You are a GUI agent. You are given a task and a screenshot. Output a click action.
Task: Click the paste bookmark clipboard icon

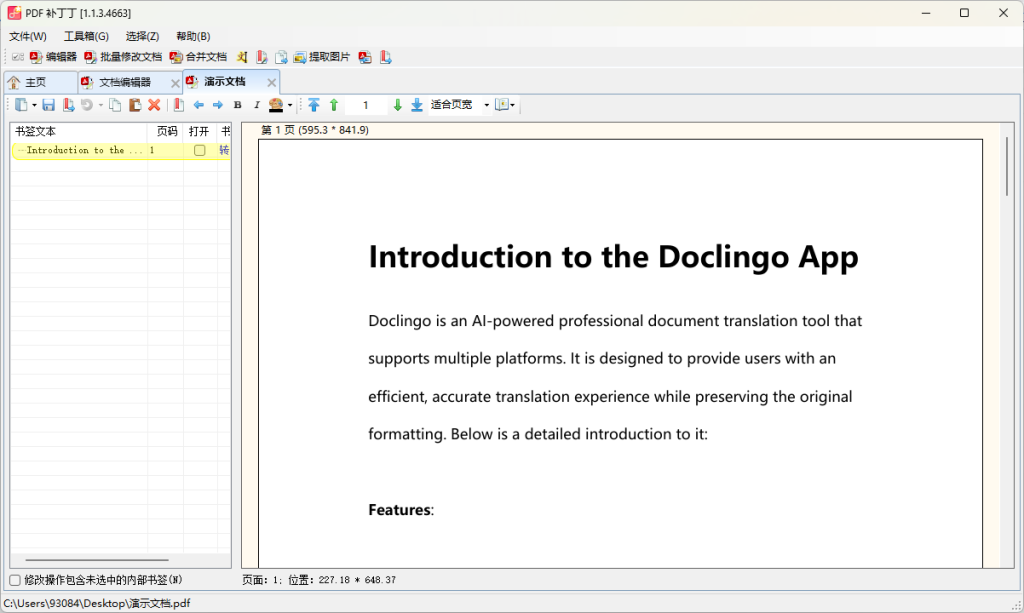coord(134,105)
